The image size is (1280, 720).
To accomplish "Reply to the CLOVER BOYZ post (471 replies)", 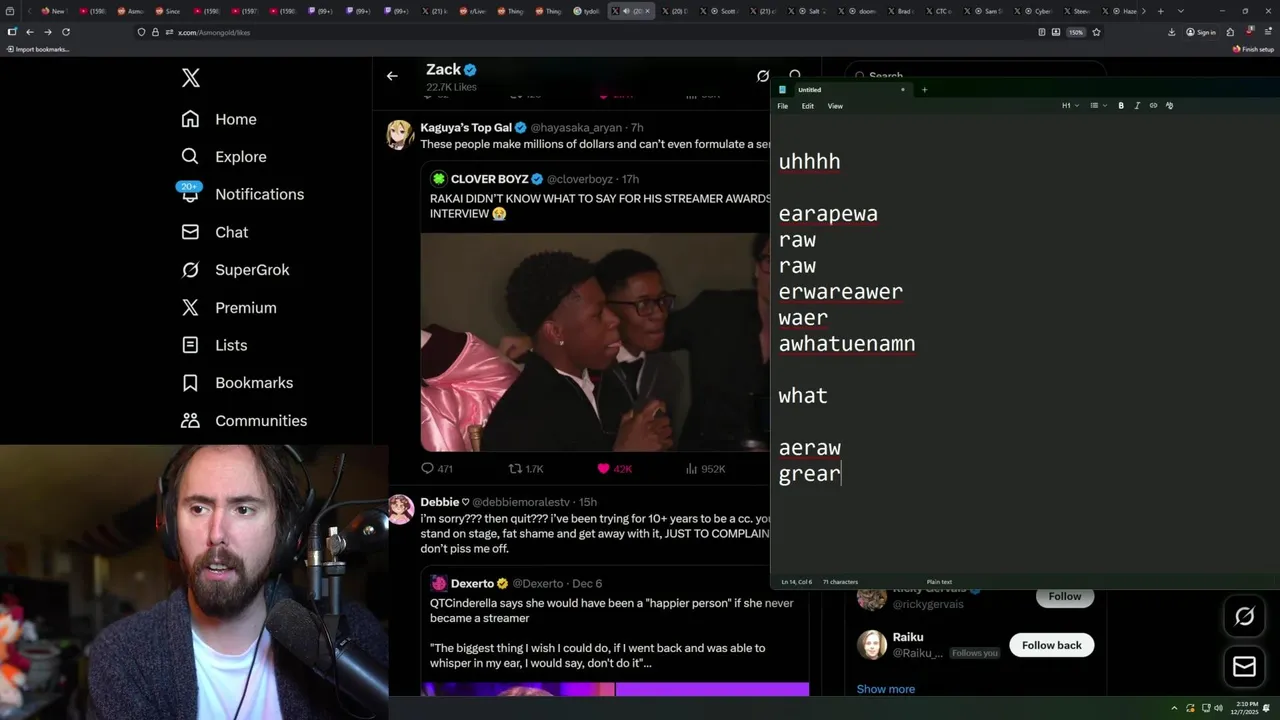I will 437,468.
